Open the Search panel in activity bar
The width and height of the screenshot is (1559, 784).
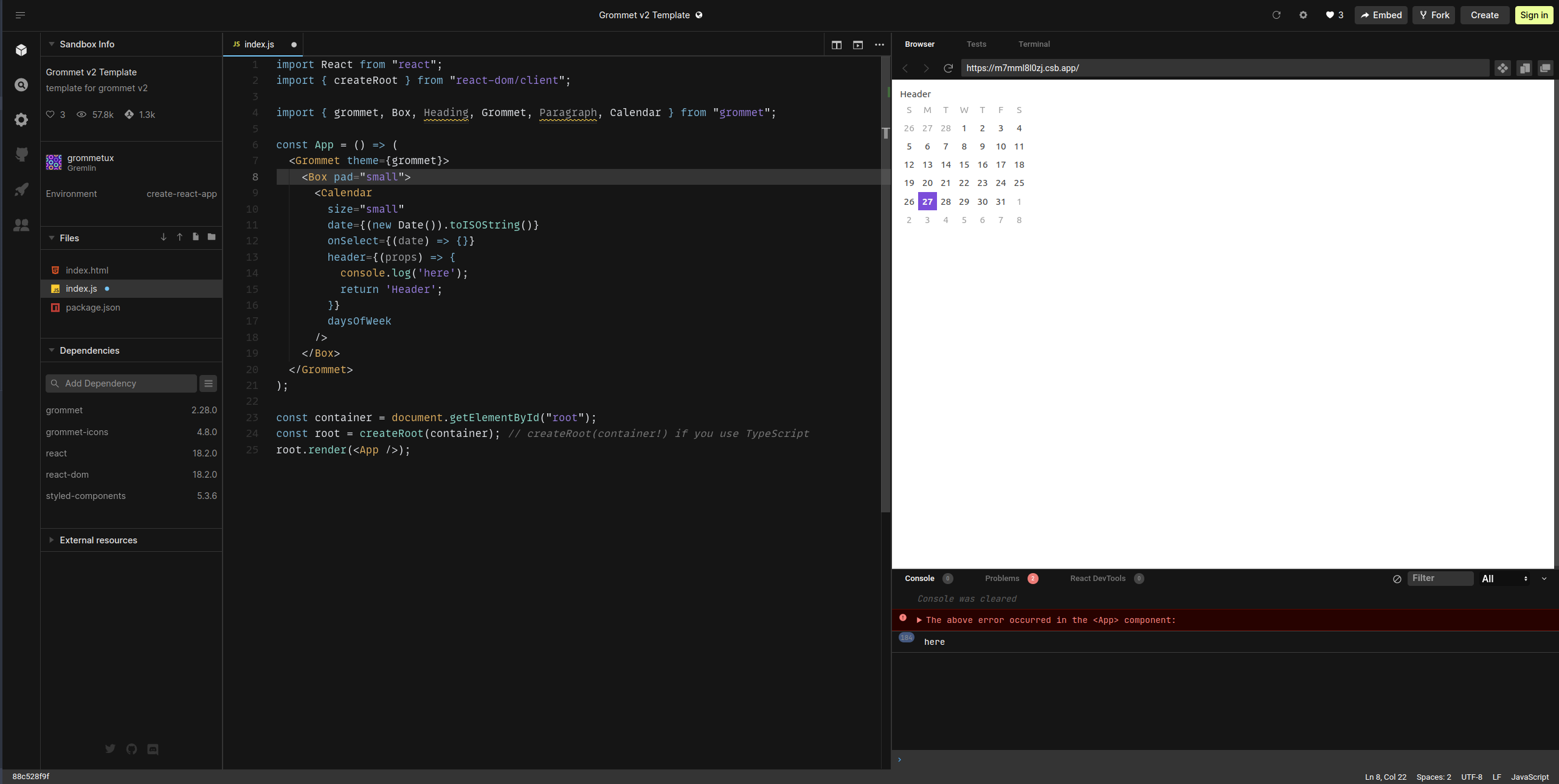point(21,85)
